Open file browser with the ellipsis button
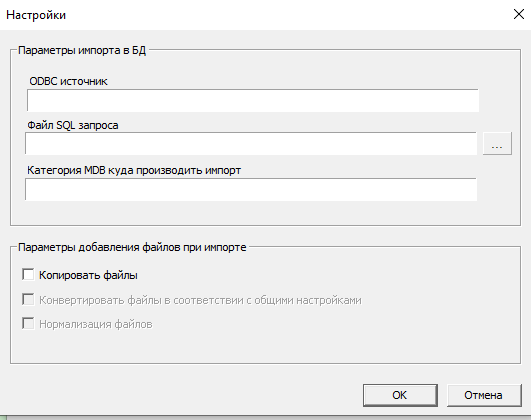This screenshot has width=531, height=420. click(497, 144)
